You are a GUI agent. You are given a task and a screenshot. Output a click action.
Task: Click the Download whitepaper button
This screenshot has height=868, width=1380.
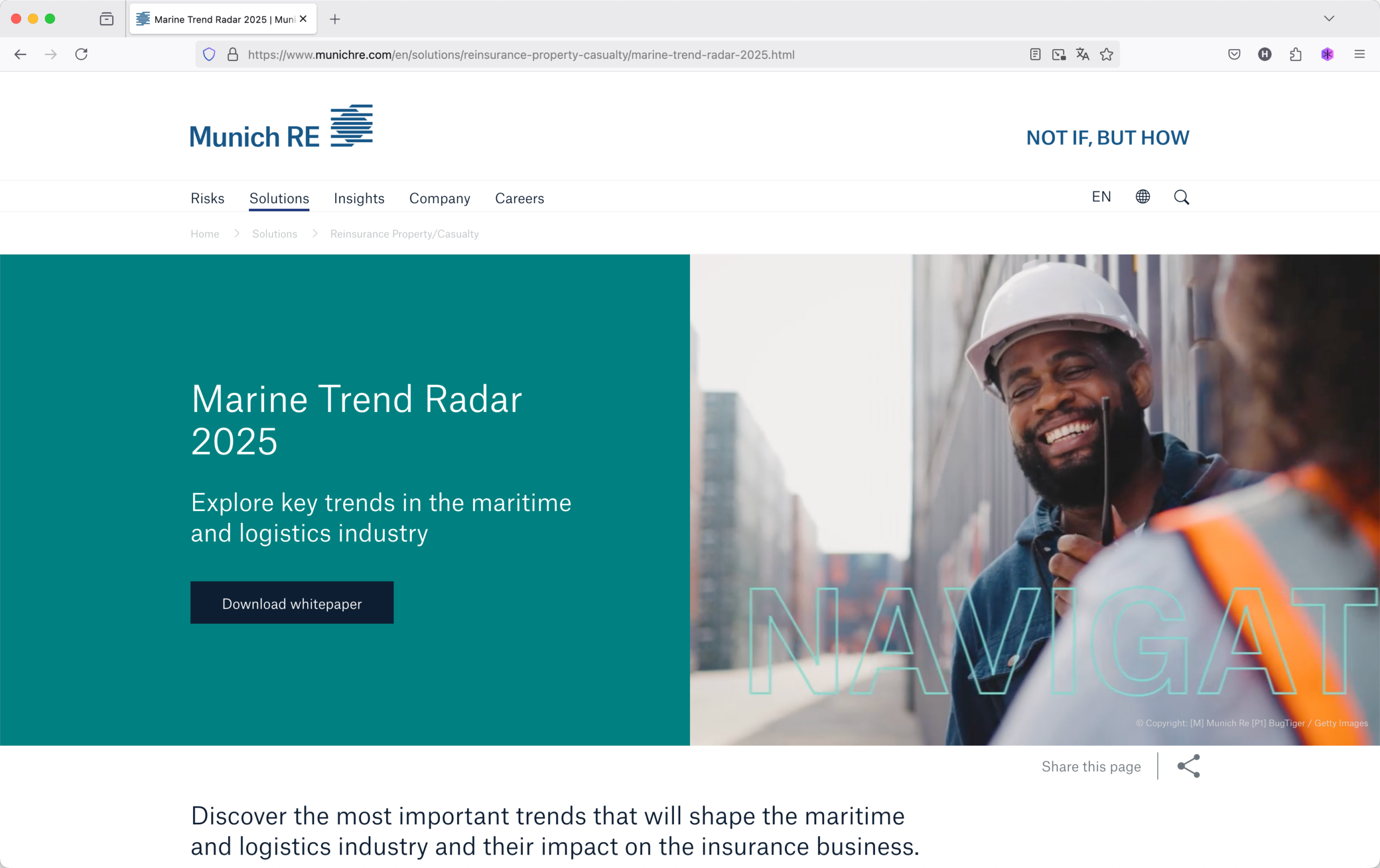292,603
